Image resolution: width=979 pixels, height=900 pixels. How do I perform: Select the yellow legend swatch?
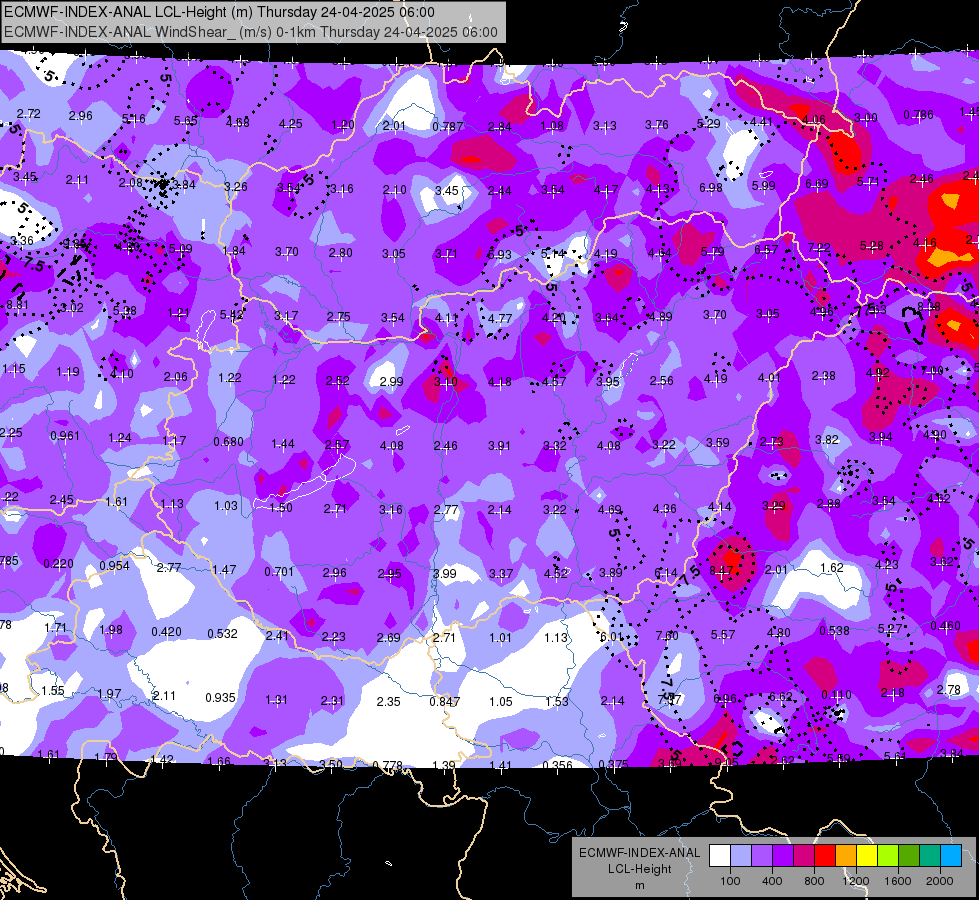(867, 855)
